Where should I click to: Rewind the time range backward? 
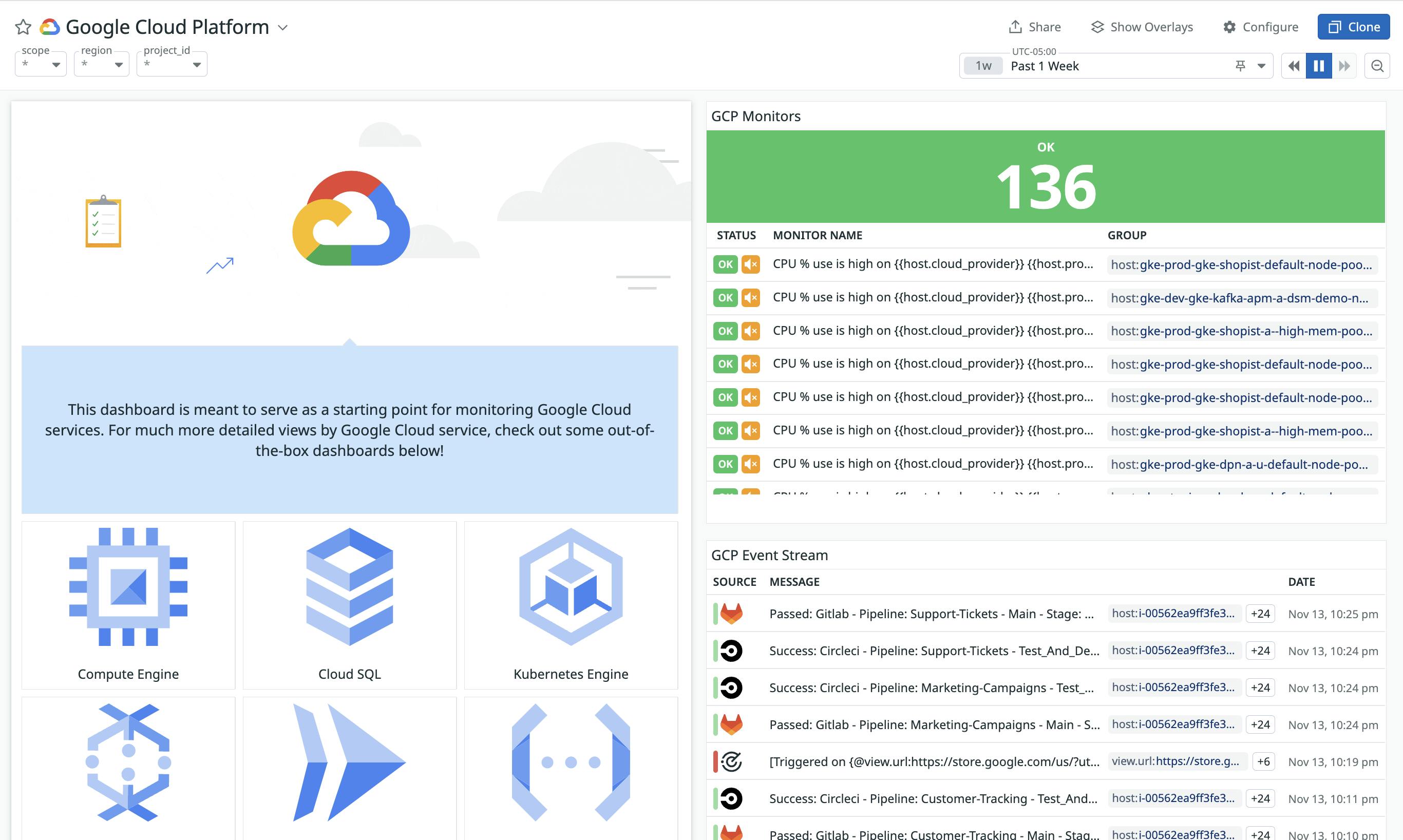[x=1293, y=66]
